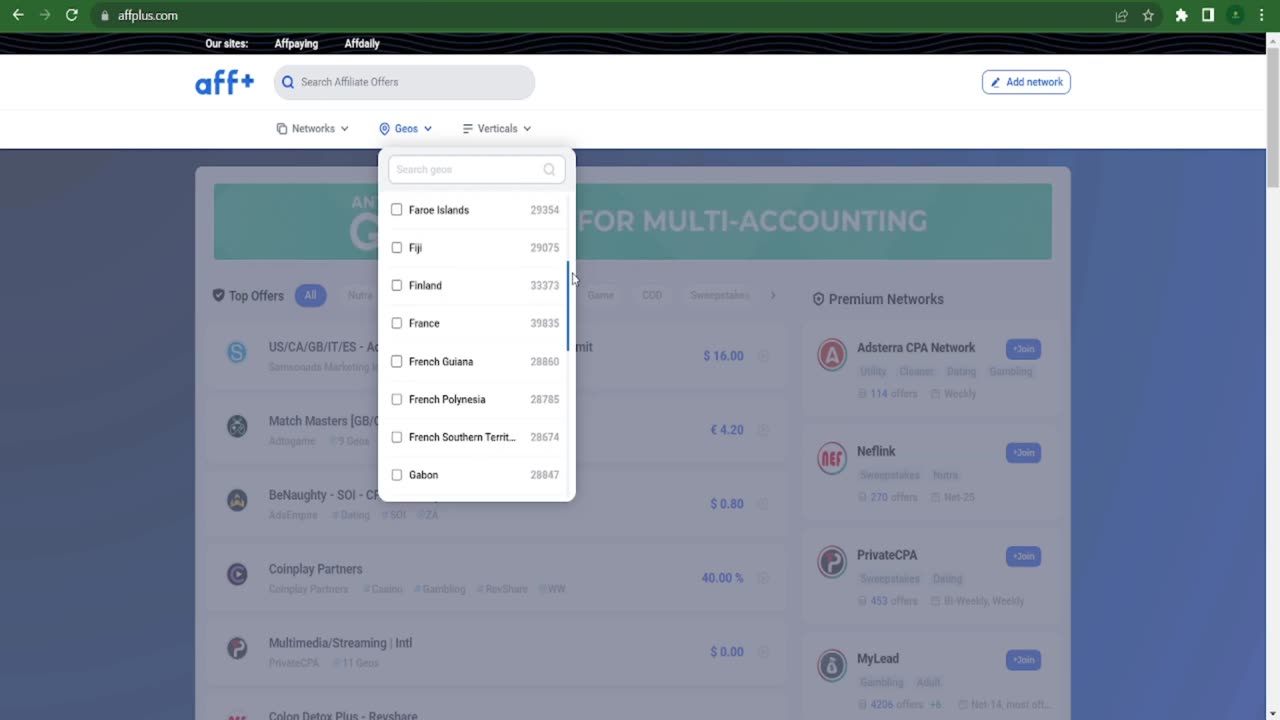Screen dimensions: 1280x720
Task: Click the geo search magnifier icon
Action: tap(549, 169)
